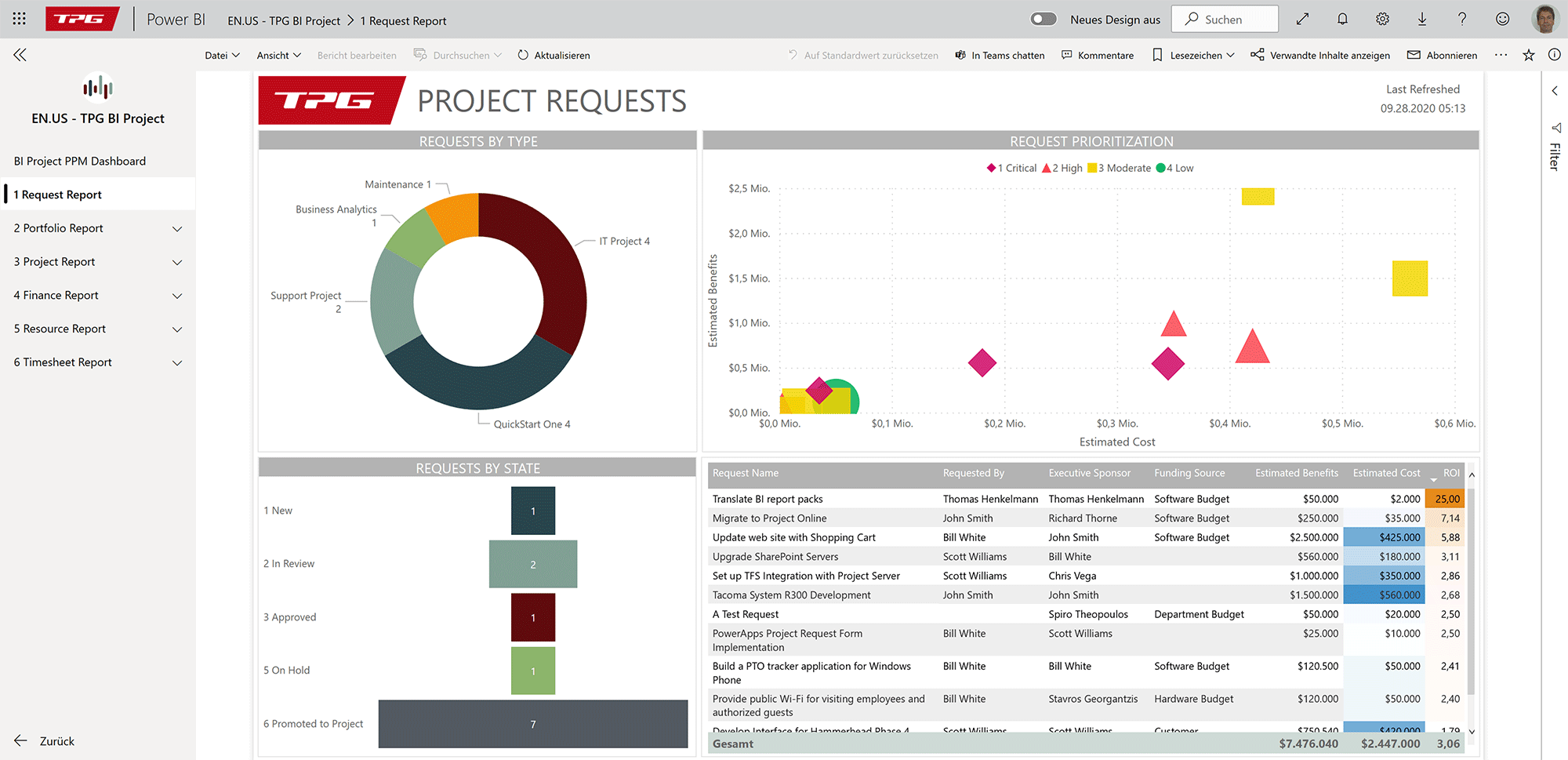Viewport: 1568px width, 760px height.
Task: Open the notifications bell
Action: click(x=1342, y=18)
